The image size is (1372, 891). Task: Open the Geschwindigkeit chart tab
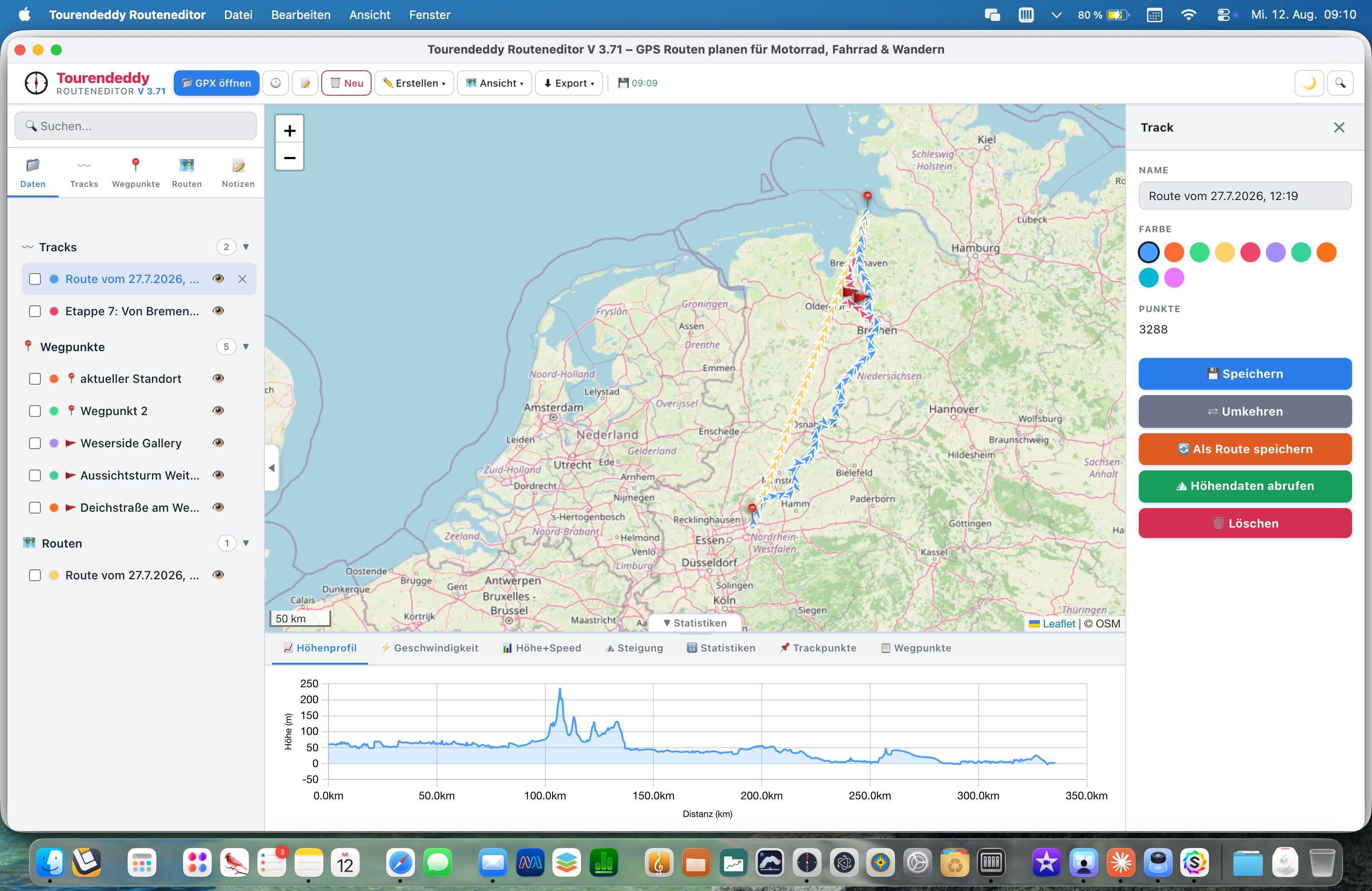pyautogui.click(x=430, y=648)
